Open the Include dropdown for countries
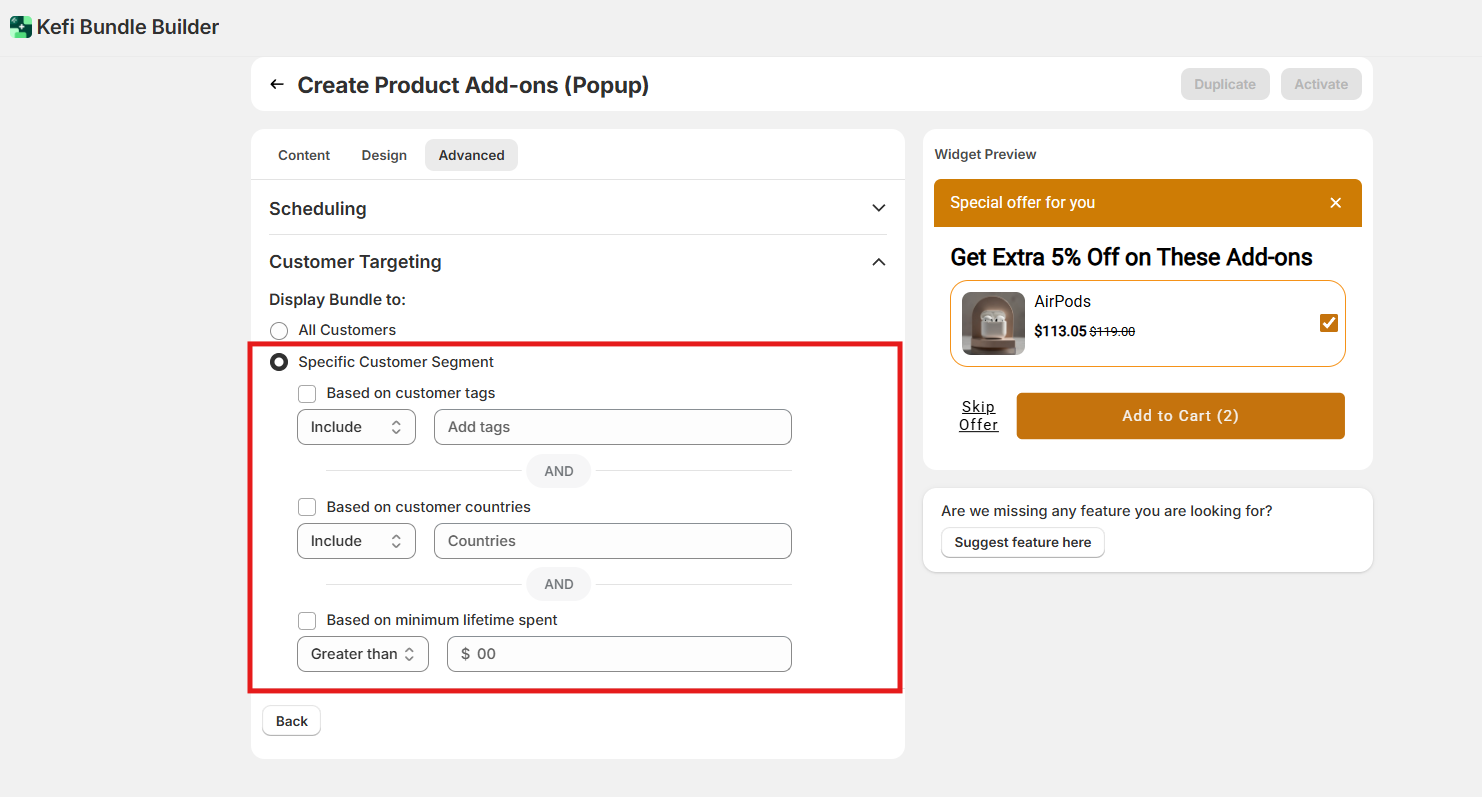The width and height of the screenshot is (1482, 797). click(x=356, y=541)
